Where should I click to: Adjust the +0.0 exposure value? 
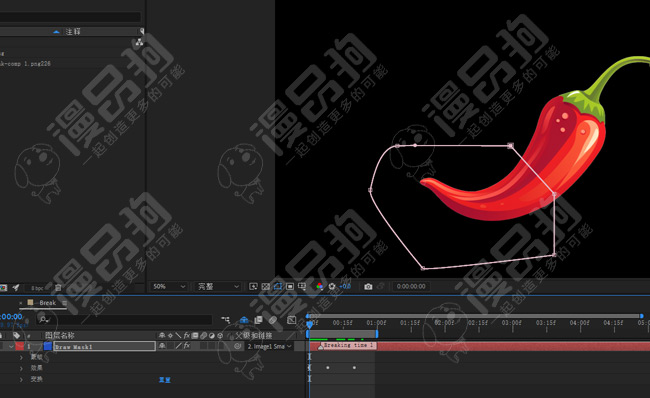point(345,286)
